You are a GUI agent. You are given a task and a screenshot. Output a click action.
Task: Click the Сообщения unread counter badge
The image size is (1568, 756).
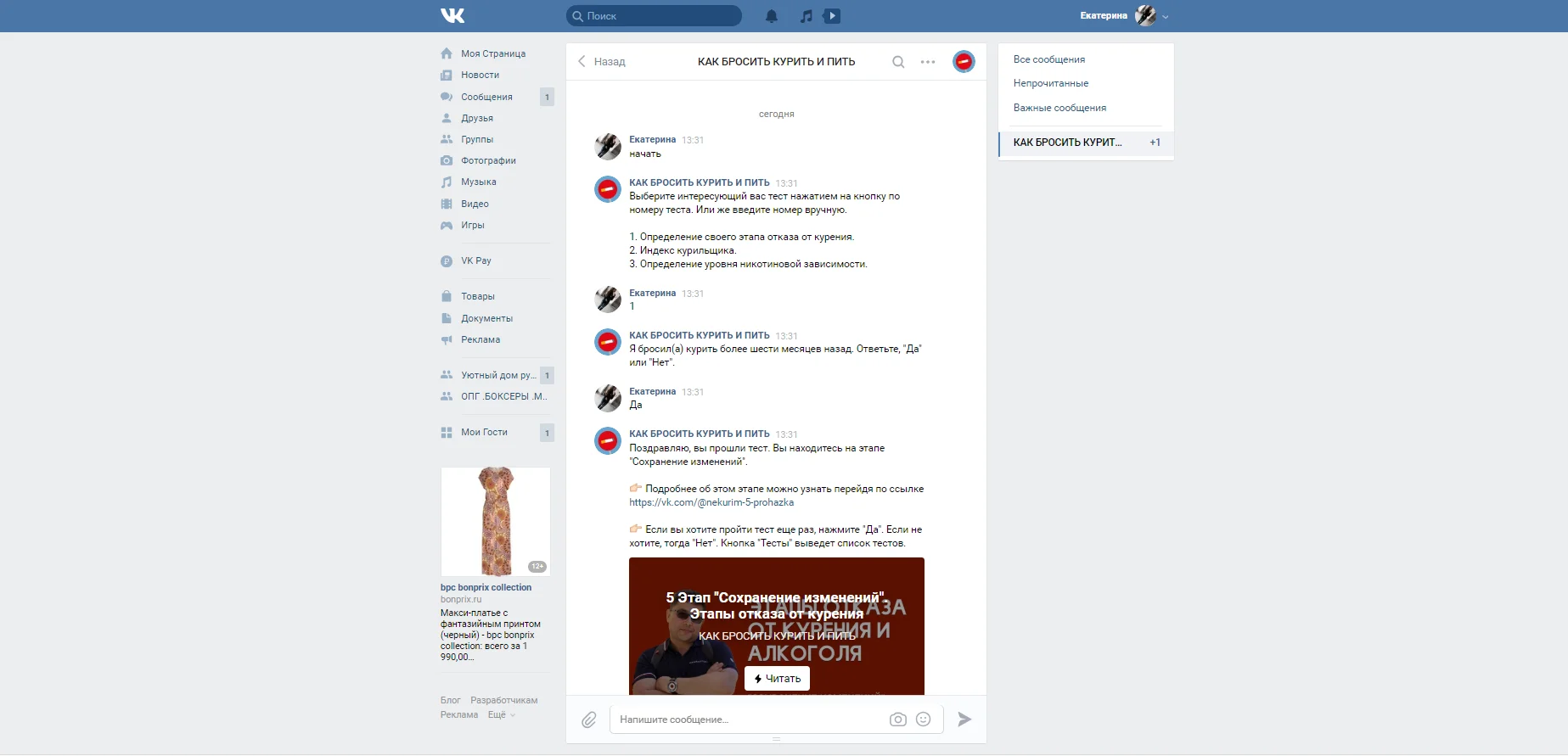[x=547, y=97]
